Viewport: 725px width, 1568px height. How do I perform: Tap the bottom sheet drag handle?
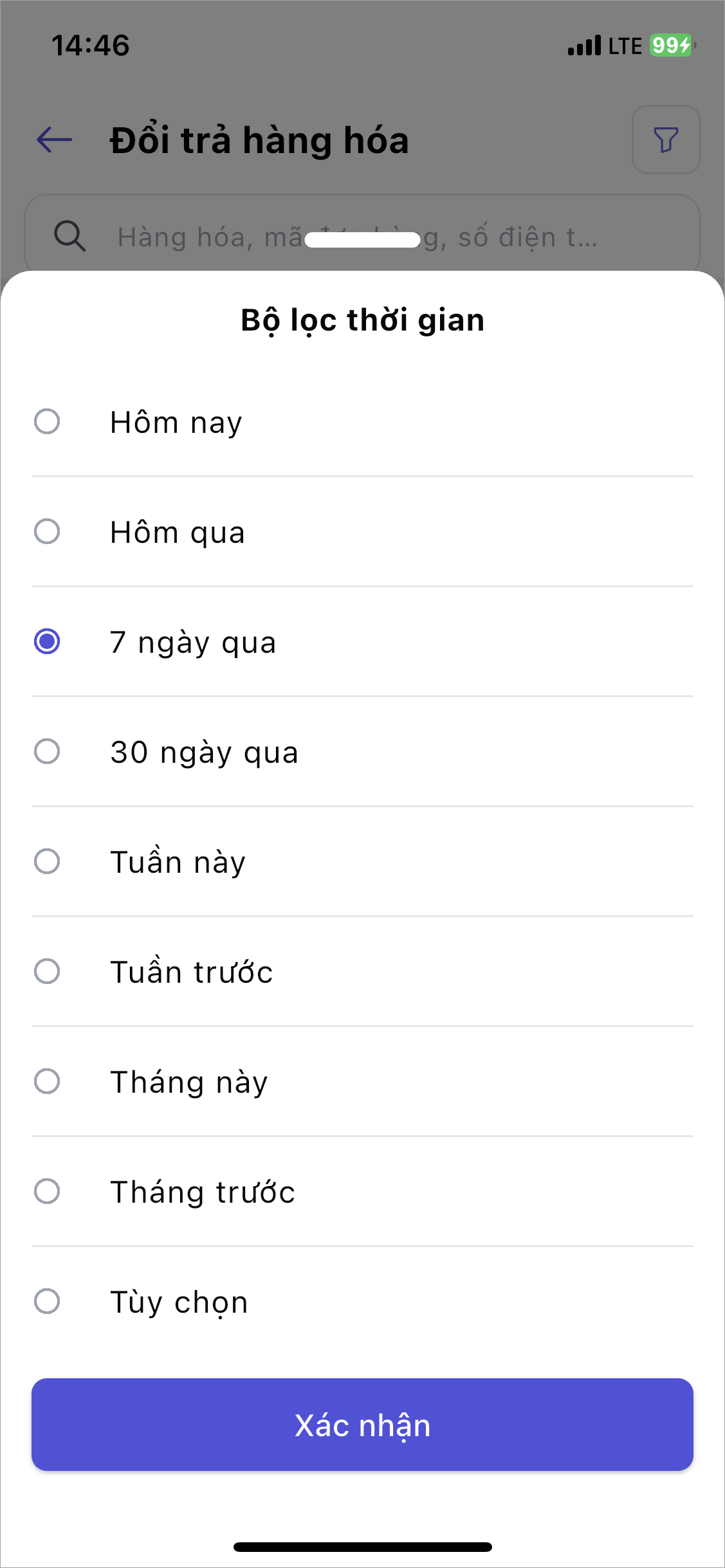(362, 240)
